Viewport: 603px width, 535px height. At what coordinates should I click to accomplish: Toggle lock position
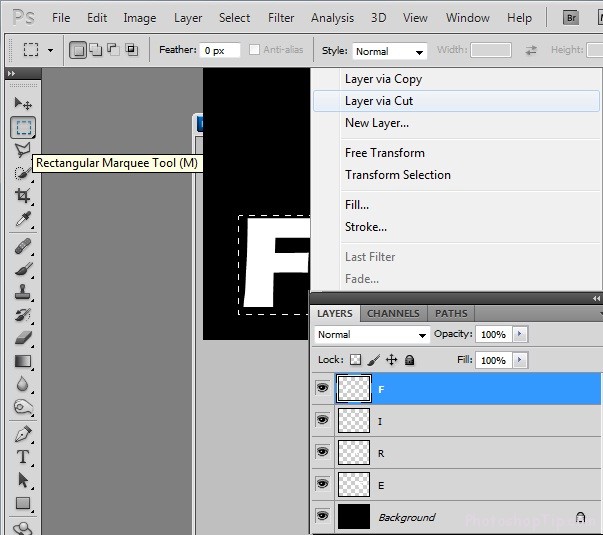[391, 360]
